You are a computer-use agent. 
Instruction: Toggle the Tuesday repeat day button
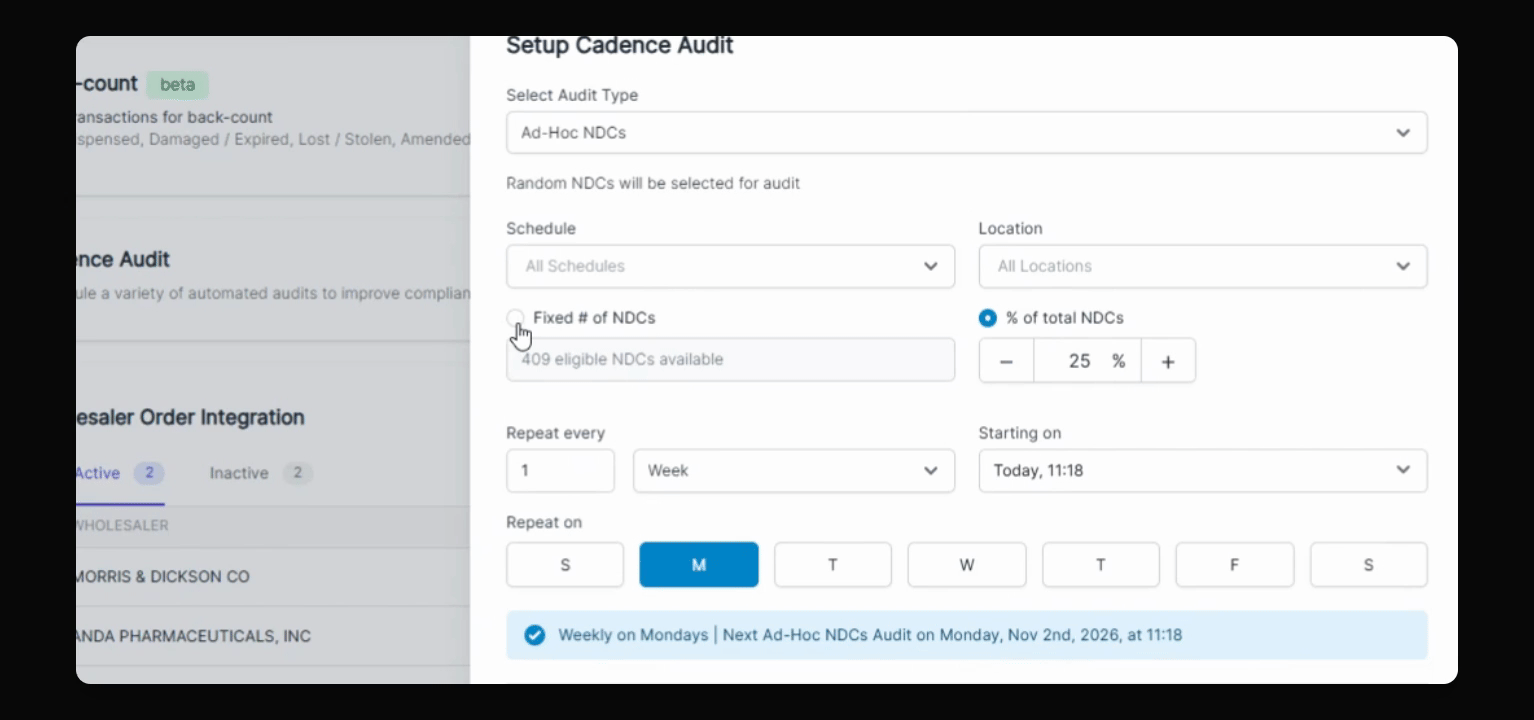[x=832, y=565]
